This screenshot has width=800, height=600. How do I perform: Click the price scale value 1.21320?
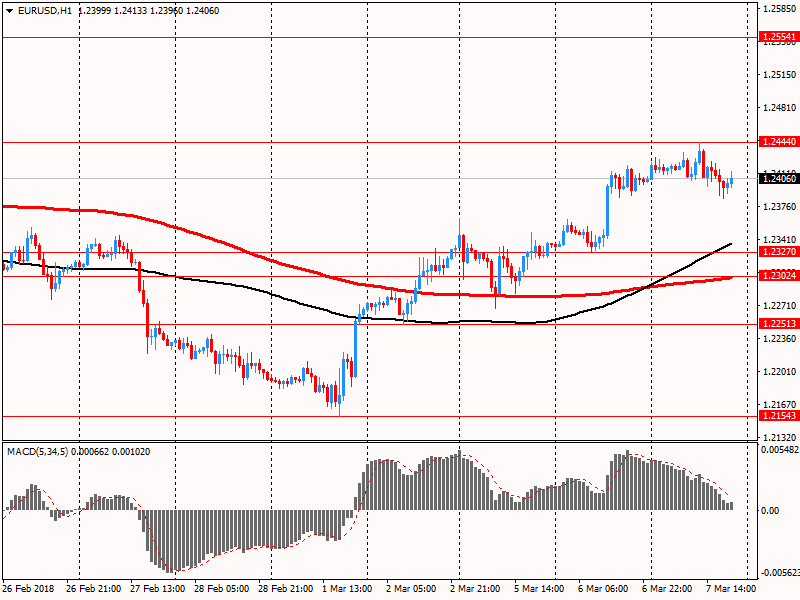[x=780, y=438]
